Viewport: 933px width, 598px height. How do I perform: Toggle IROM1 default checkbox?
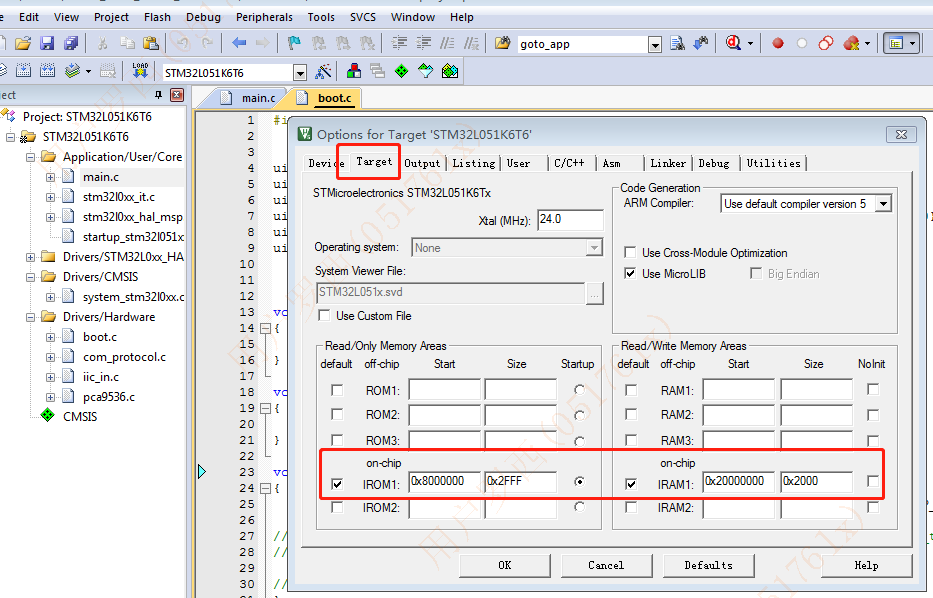(337, 484)
